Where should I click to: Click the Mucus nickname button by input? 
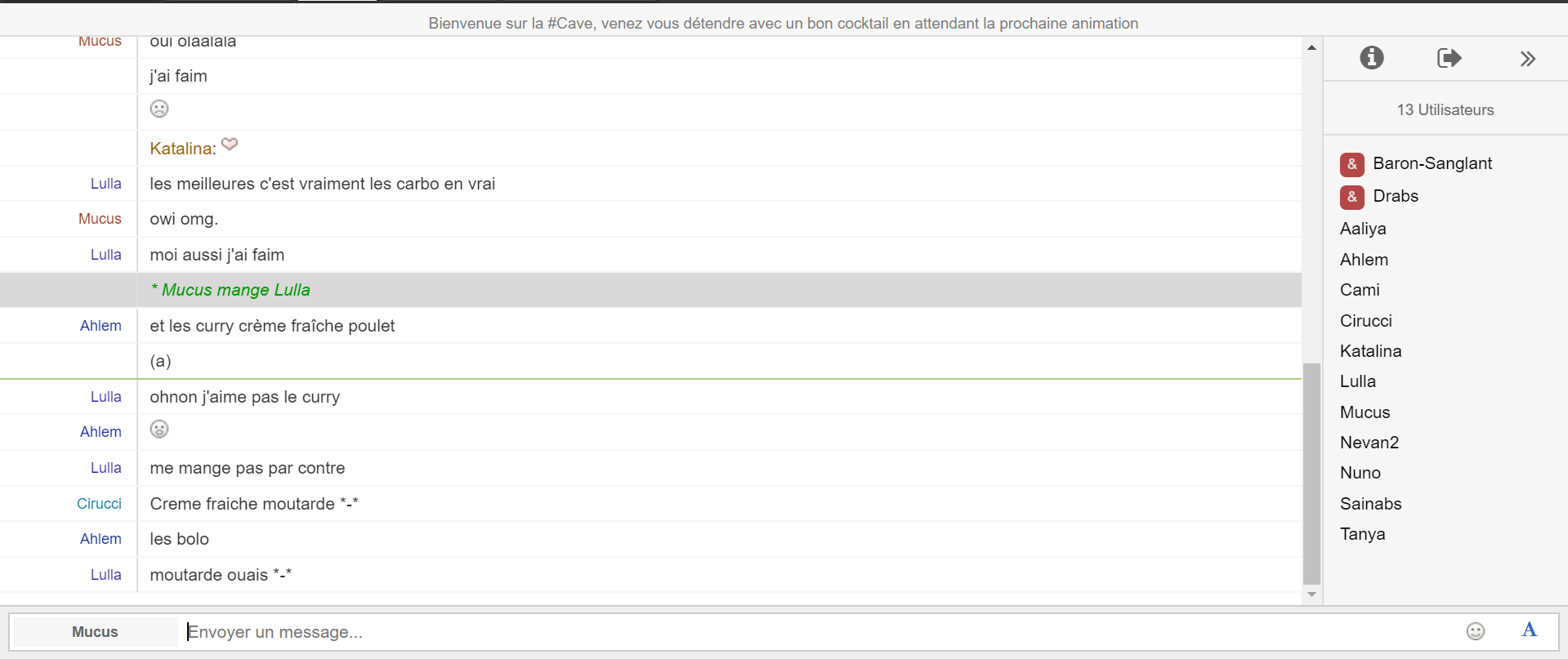pos(95,632)
